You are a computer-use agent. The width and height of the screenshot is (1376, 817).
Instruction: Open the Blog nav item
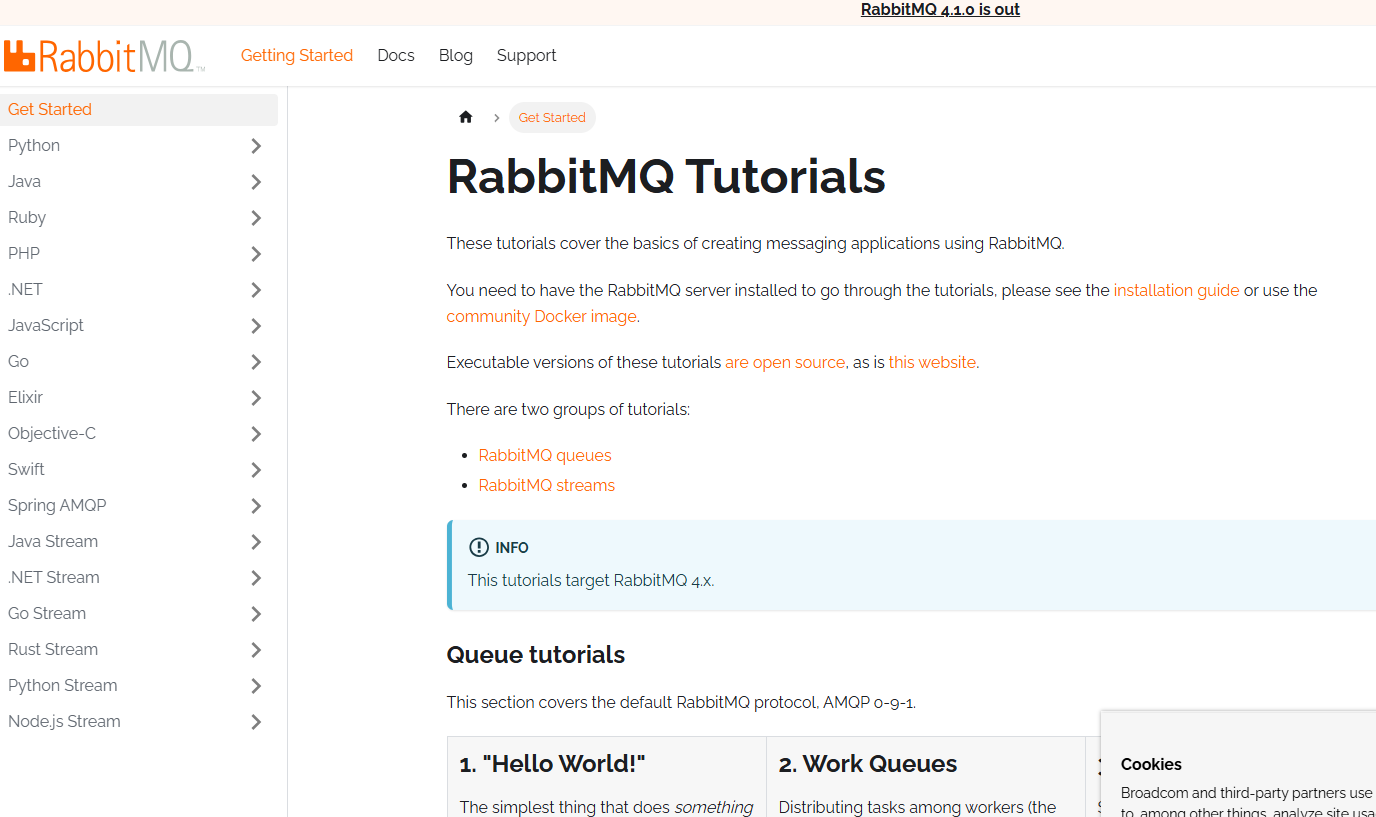click(456, 56)
